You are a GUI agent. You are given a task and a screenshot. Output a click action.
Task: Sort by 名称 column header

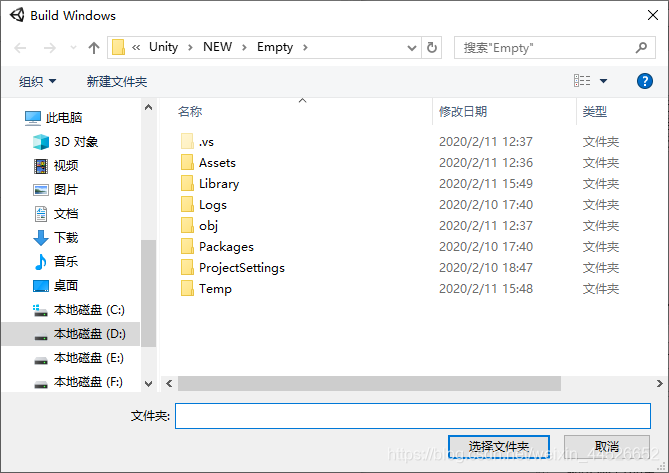pos(190,111)
